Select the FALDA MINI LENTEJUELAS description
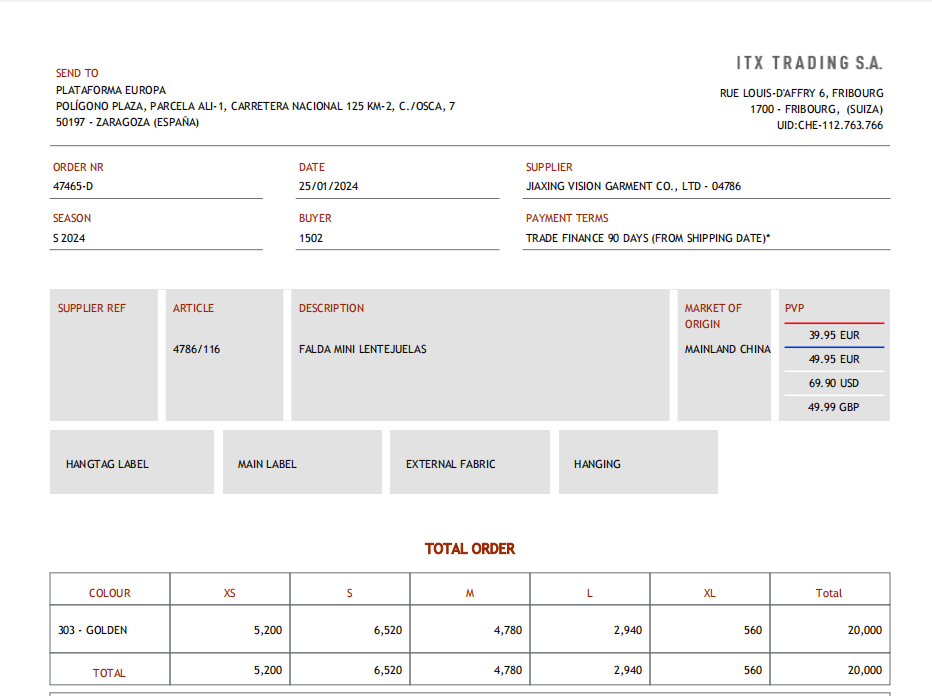This screenshot has height=696, width=932. tap(362, 349)
